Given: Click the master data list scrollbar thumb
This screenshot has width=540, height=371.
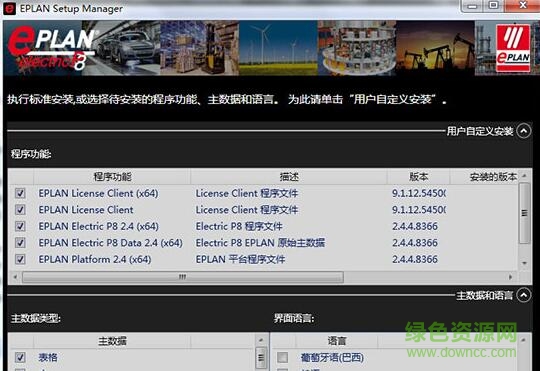Looking at the screenshot, I should coord(261,358).
